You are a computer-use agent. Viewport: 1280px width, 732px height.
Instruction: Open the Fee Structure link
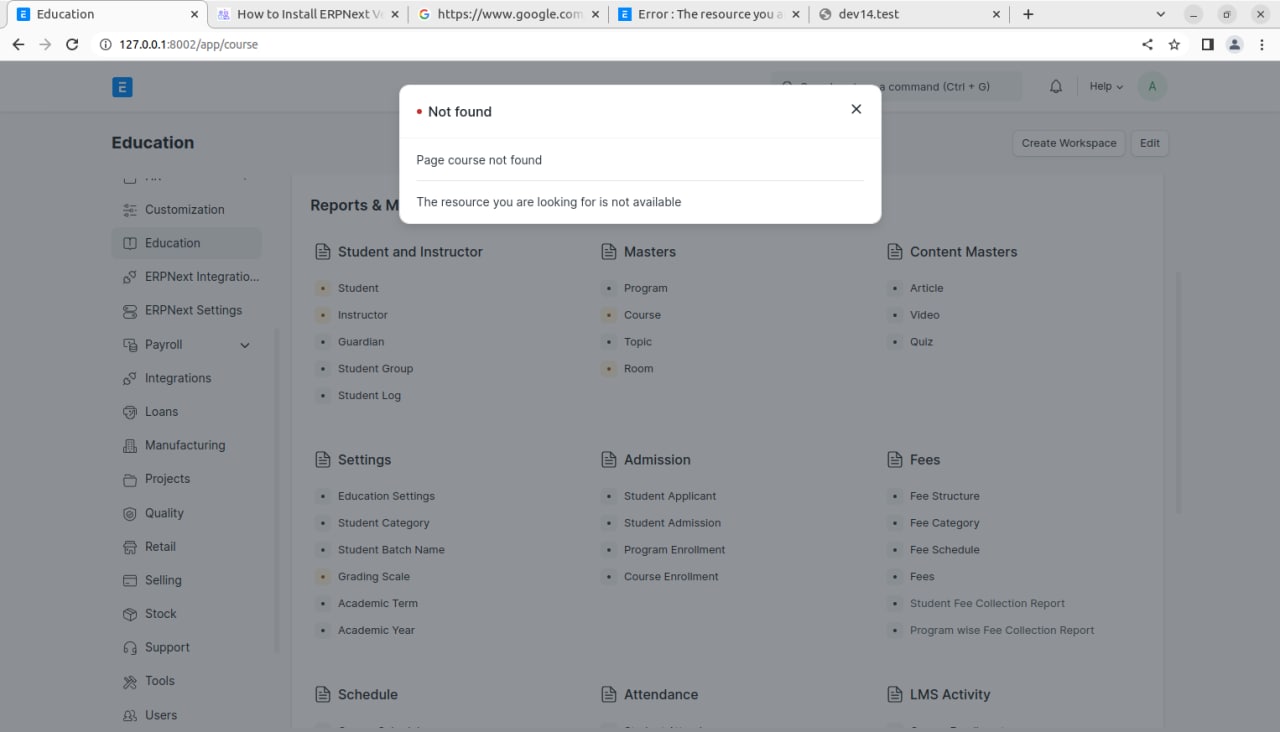pos(944,496)
